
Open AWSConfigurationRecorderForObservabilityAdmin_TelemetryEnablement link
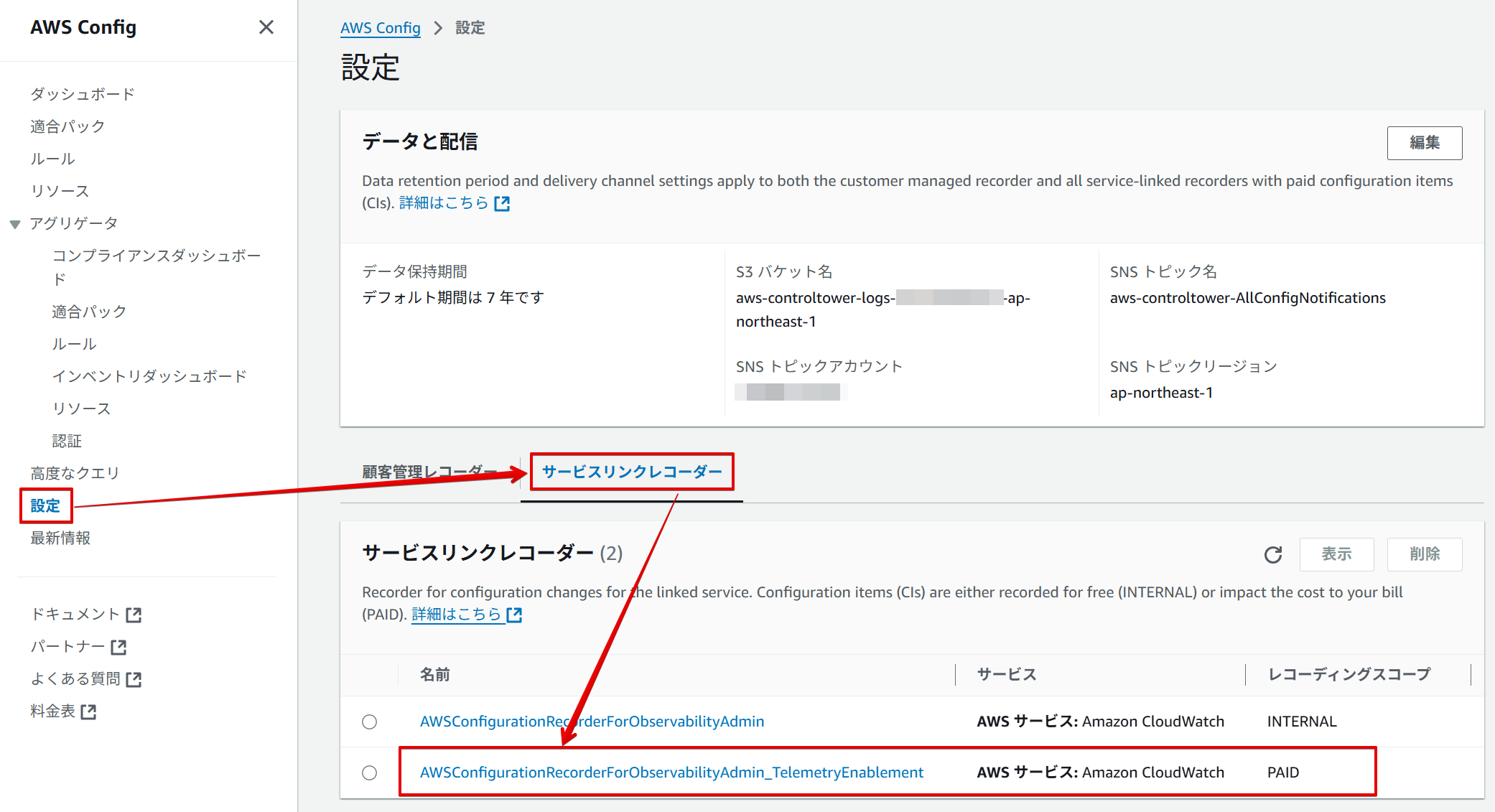671,773
